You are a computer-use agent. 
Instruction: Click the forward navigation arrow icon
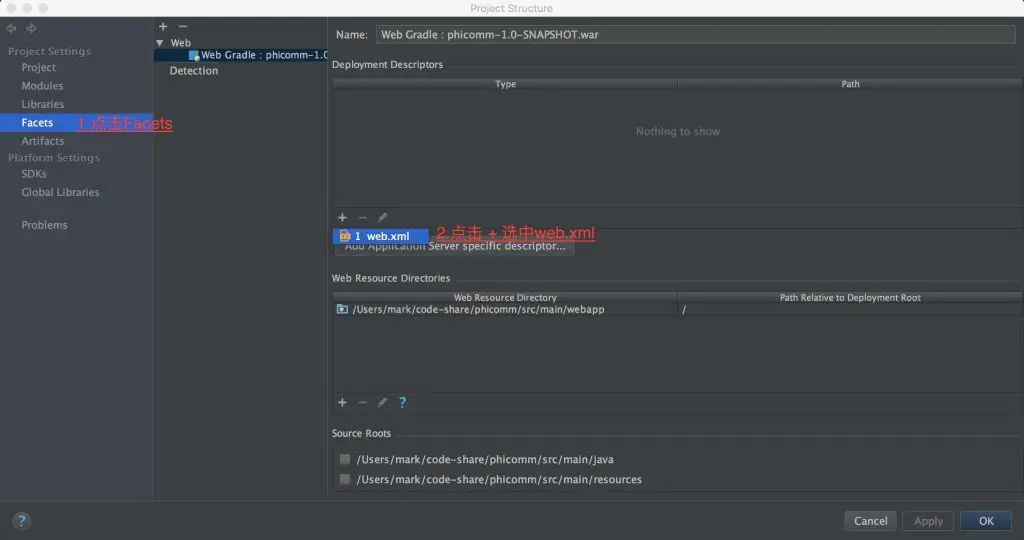[x=31, y=28]
